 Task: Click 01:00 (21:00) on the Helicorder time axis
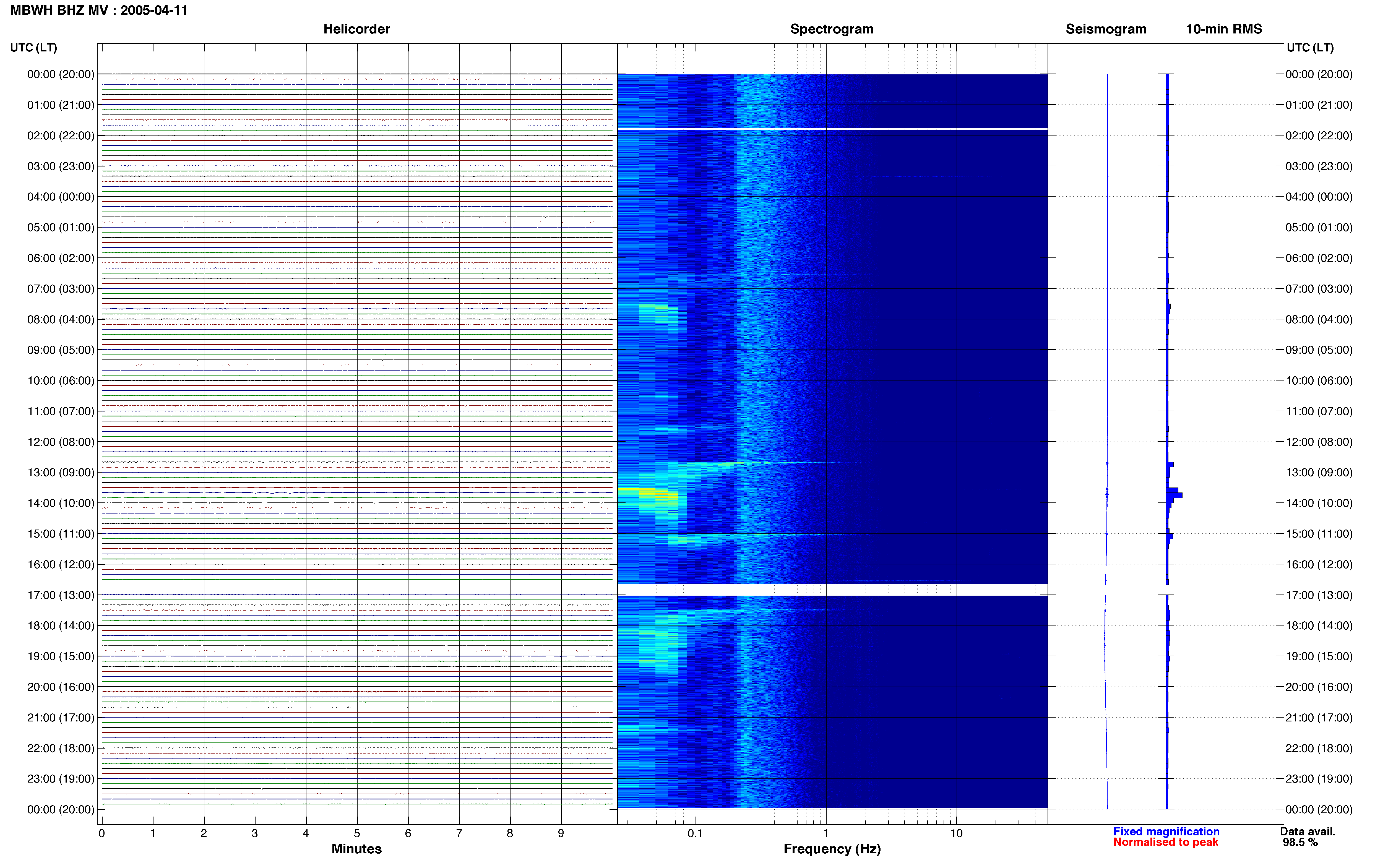61,105
